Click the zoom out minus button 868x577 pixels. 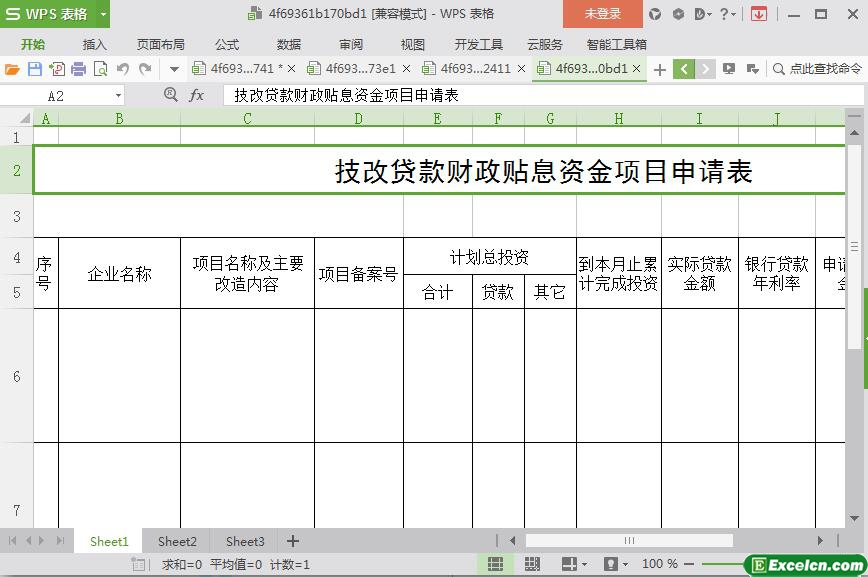pyautogui.click(x=690, y=564)
